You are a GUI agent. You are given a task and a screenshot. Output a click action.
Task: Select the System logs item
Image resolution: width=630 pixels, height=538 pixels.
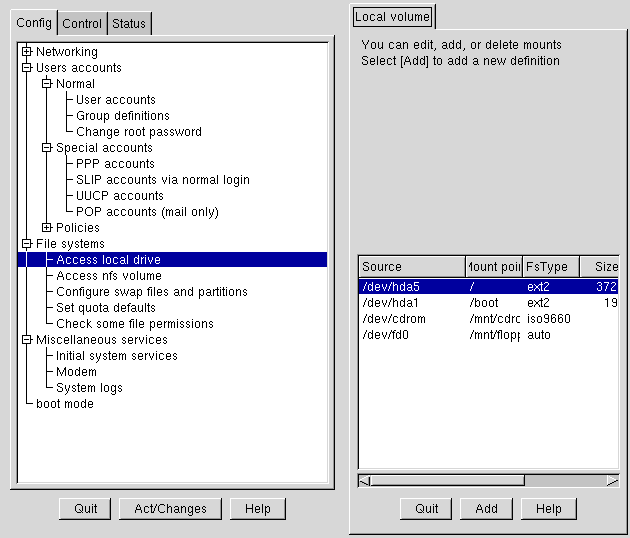coord(89,388)
